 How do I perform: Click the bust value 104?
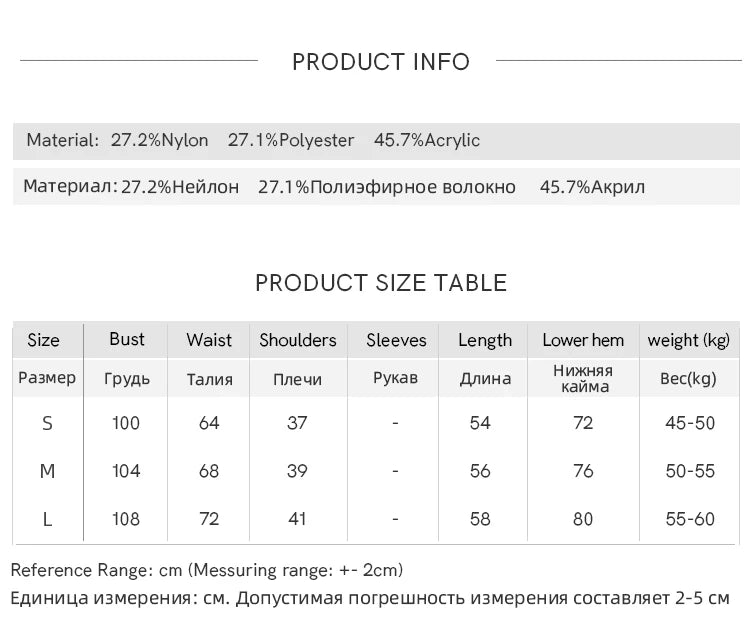pos(126,471)
